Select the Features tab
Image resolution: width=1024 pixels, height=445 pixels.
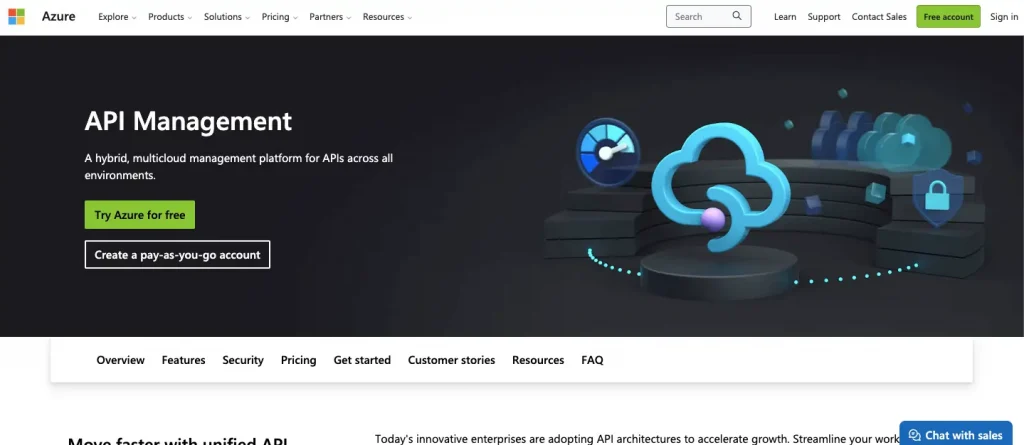pyautogui.click(x=184, y=360)
